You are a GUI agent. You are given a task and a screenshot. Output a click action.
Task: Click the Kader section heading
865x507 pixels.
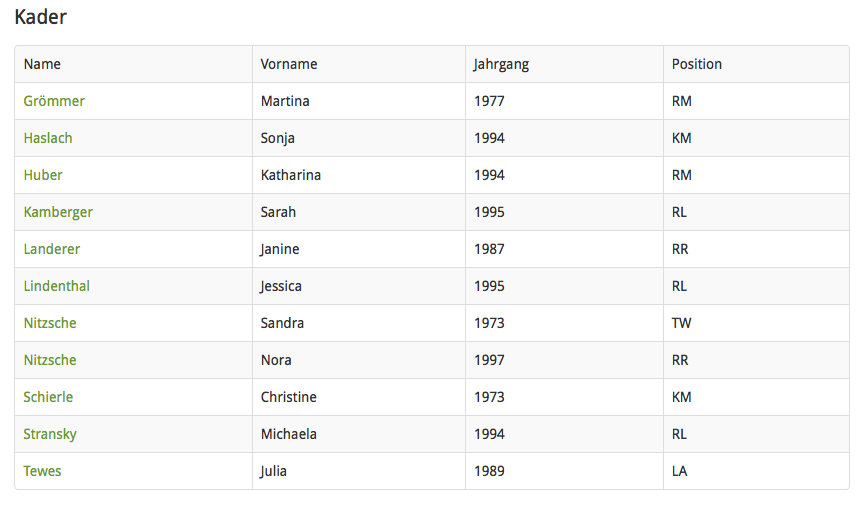pos(40,17)
